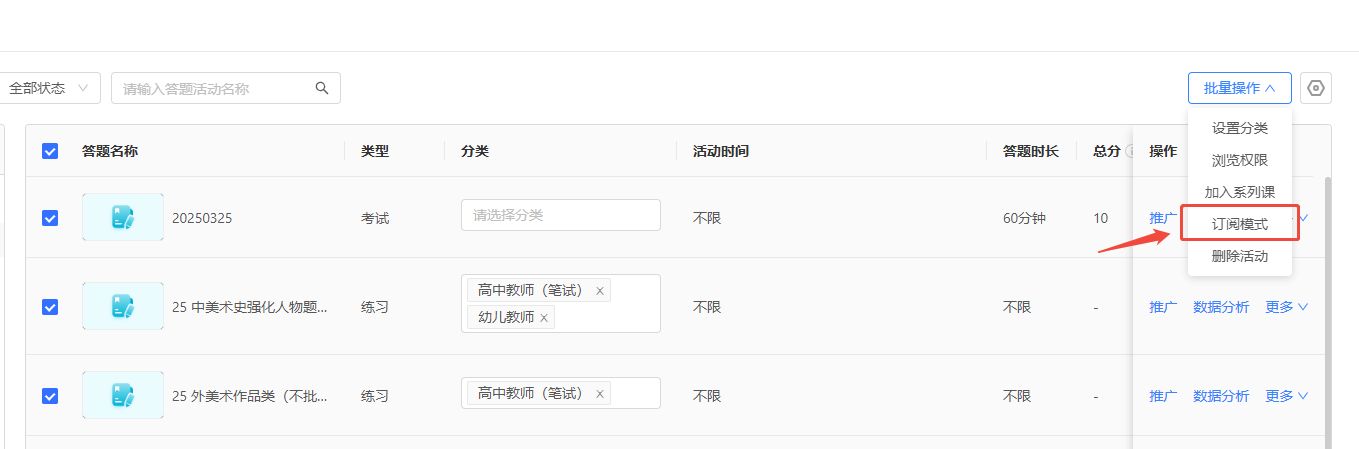The width and height of the screenshot is (1359, 449).
Task: Click the search magnifier icon
Action: 322,88
